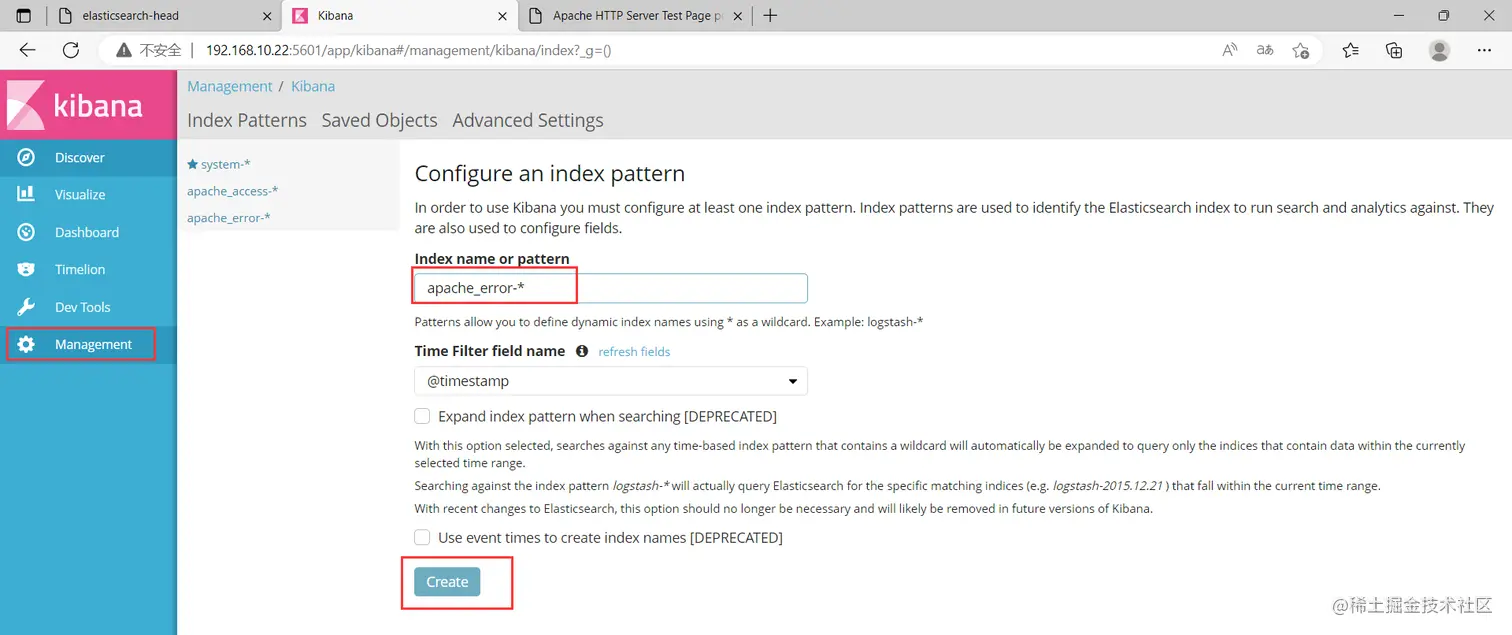The image size is (1512, 635).
Task: Click the Kibana logo in sidebar
Action: [x=88, y=104]
